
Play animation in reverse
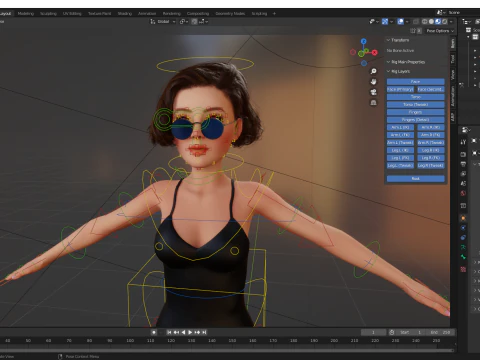point(183,332)
